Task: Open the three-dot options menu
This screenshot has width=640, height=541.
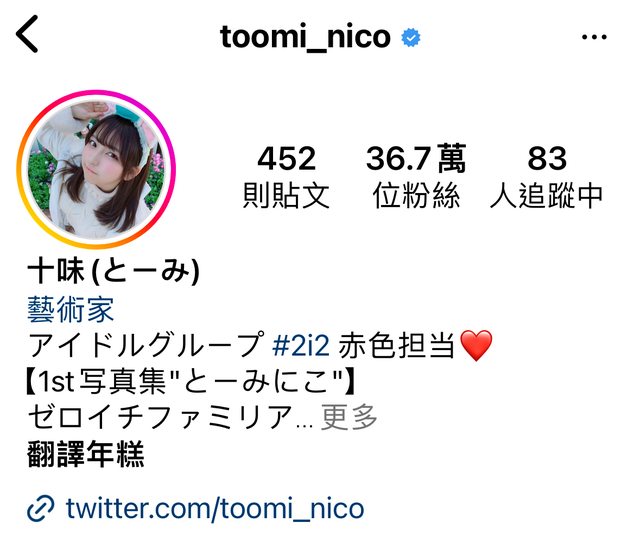Action: pos(594,37)
